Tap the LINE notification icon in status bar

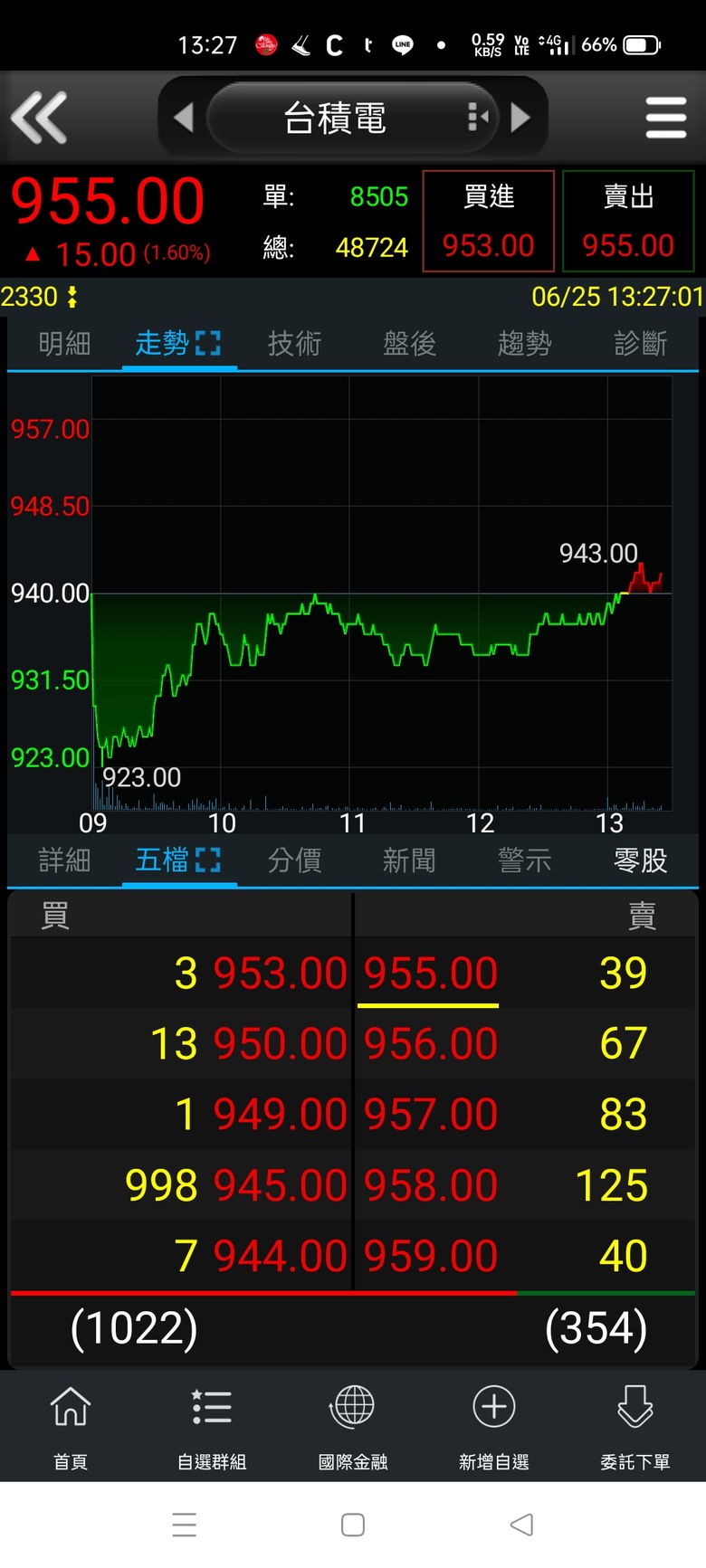[x=403, y=44]
